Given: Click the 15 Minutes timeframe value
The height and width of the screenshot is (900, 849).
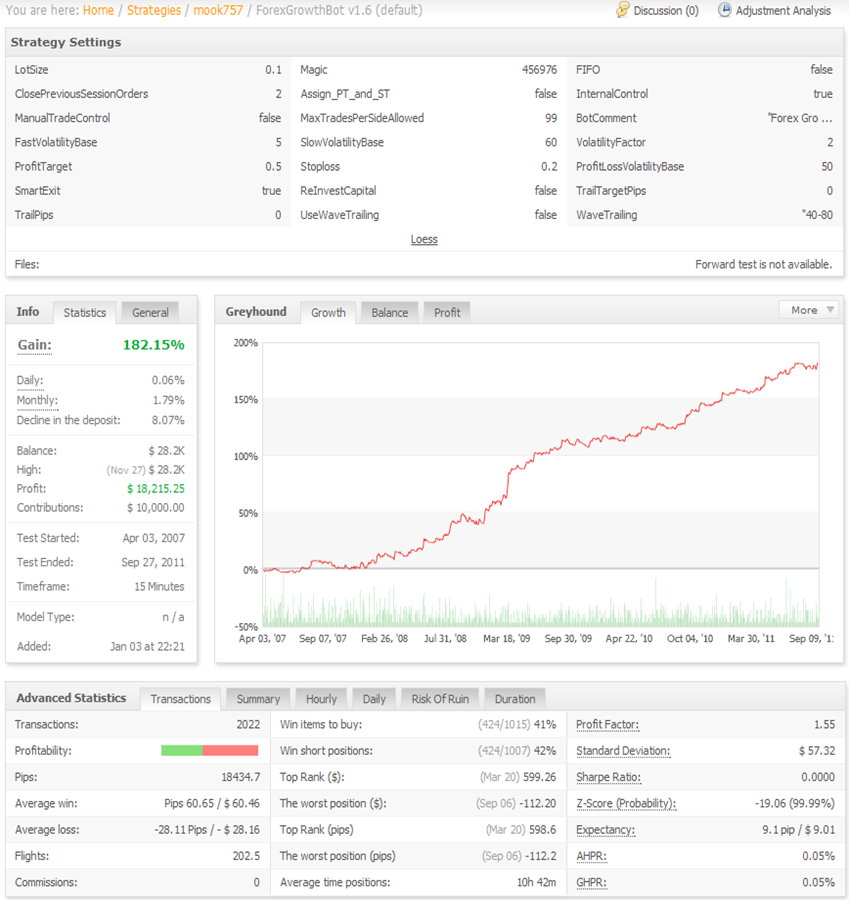Looking at the screenshot, I should 159,586.
